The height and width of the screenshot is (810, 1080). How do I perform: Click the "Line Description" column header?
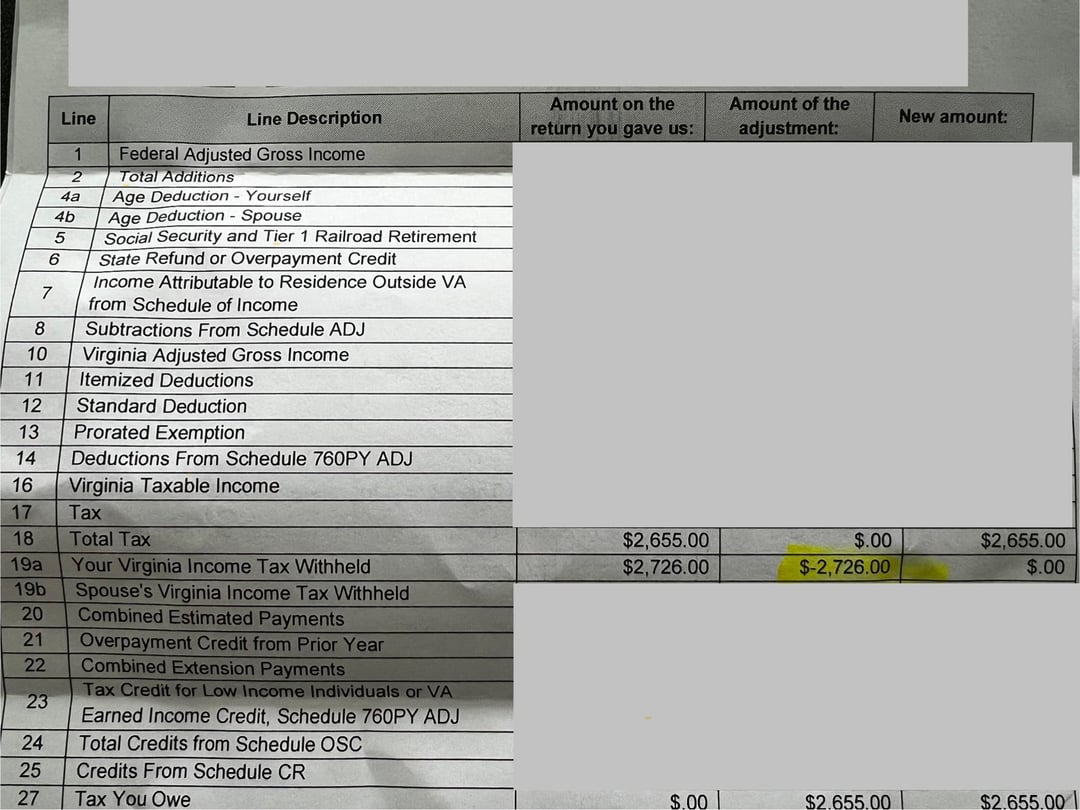[x=313, y=118]
